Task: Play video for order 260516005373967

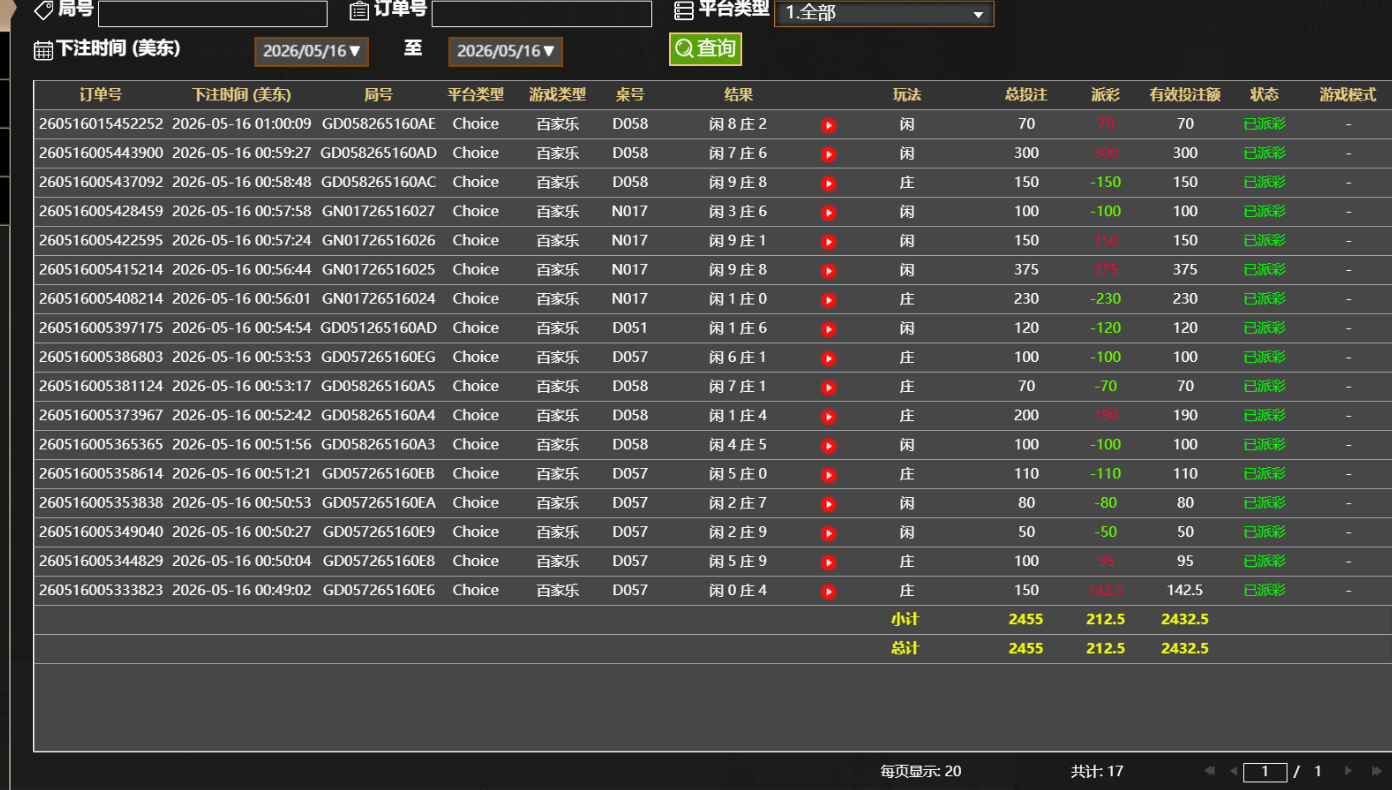Action: tap(828, 416)
